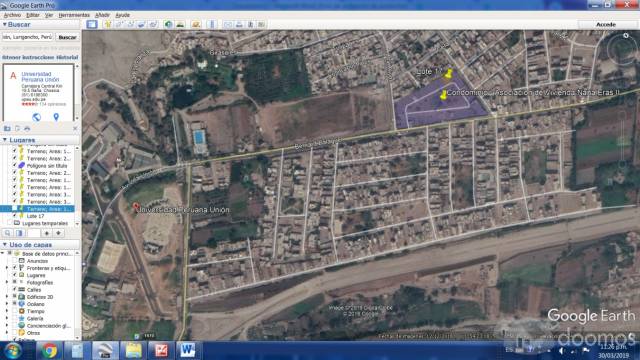Viewport: 640px width, 360px height.
Task: Click the transparency slider below Lugares list
Action: point(33,233)
